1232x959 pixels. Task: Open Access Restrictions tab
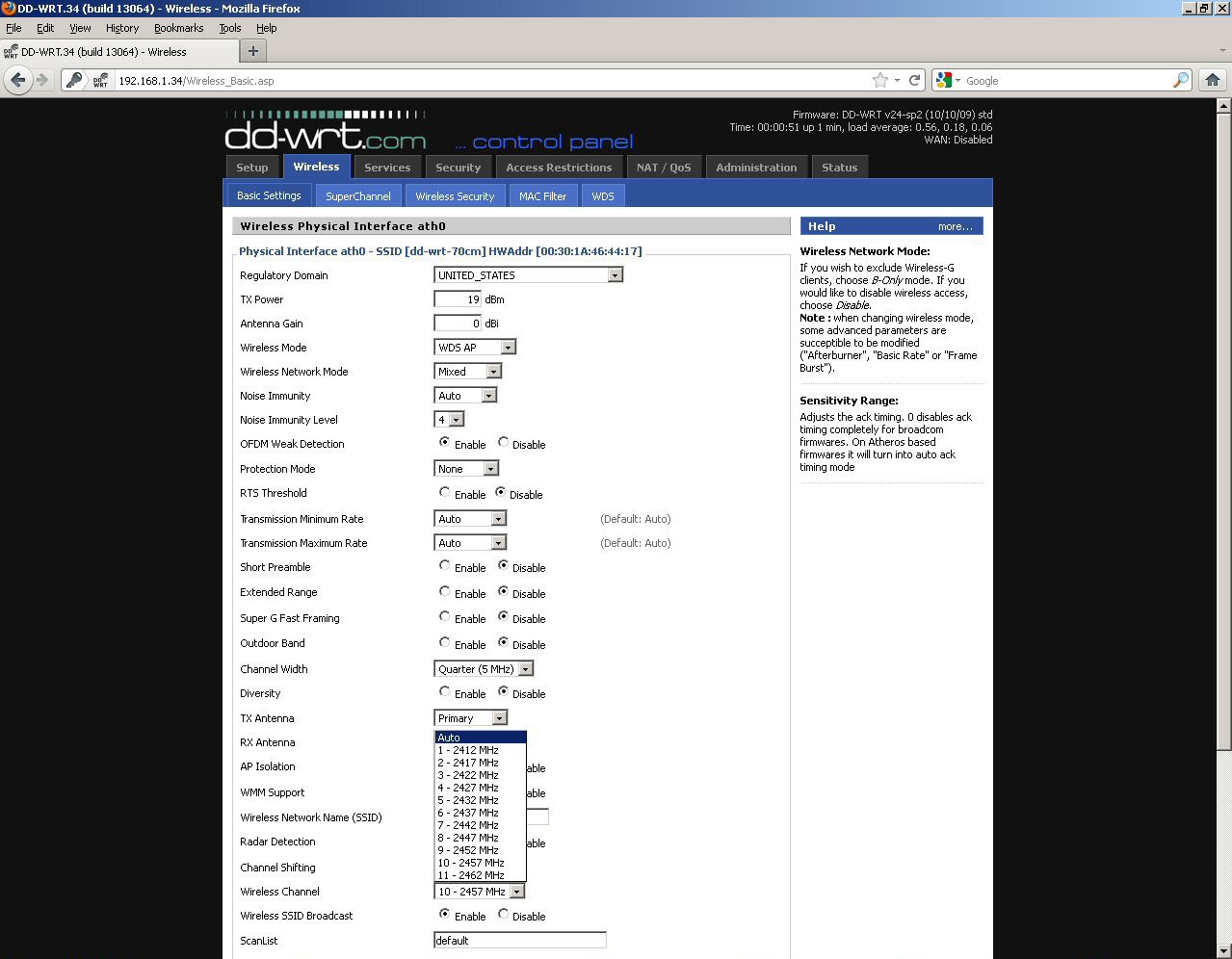click(559, 168)
